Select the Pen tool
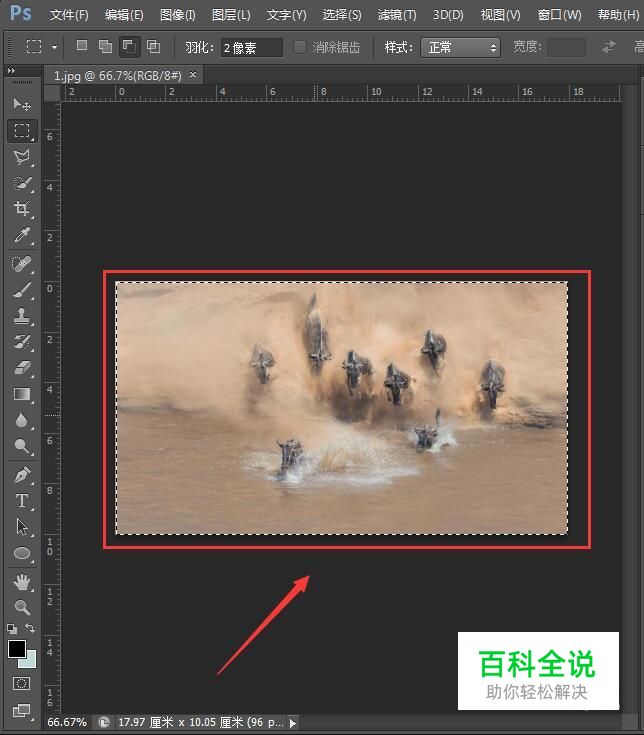The image size is (644, 735). coord(22,475)
